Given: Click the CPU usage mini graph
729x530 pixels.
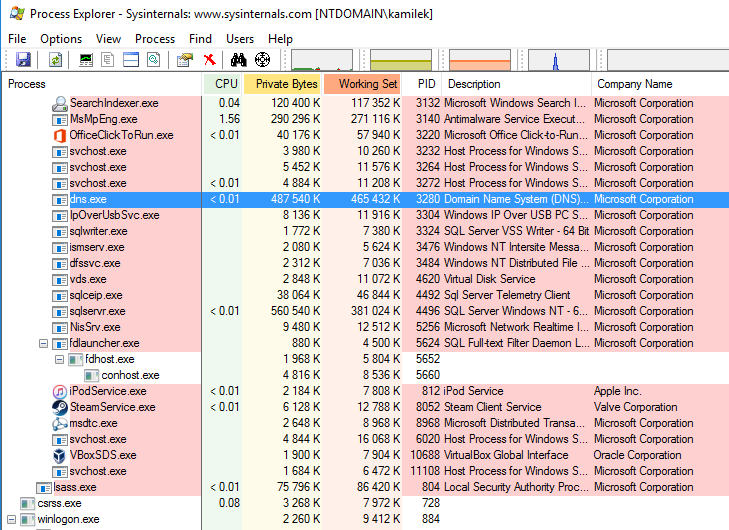Looking at the screenshot, I should (x=322, y=60).
